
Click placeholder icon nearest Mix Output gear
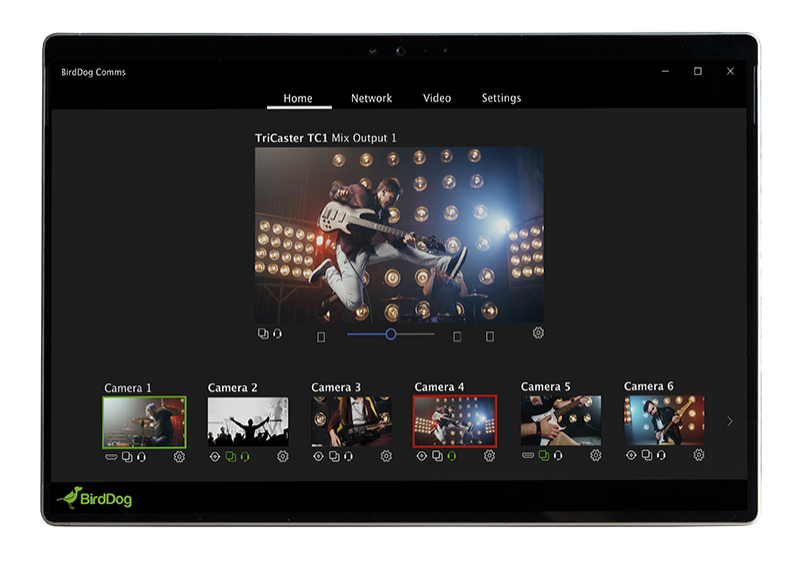click(490, 336)
